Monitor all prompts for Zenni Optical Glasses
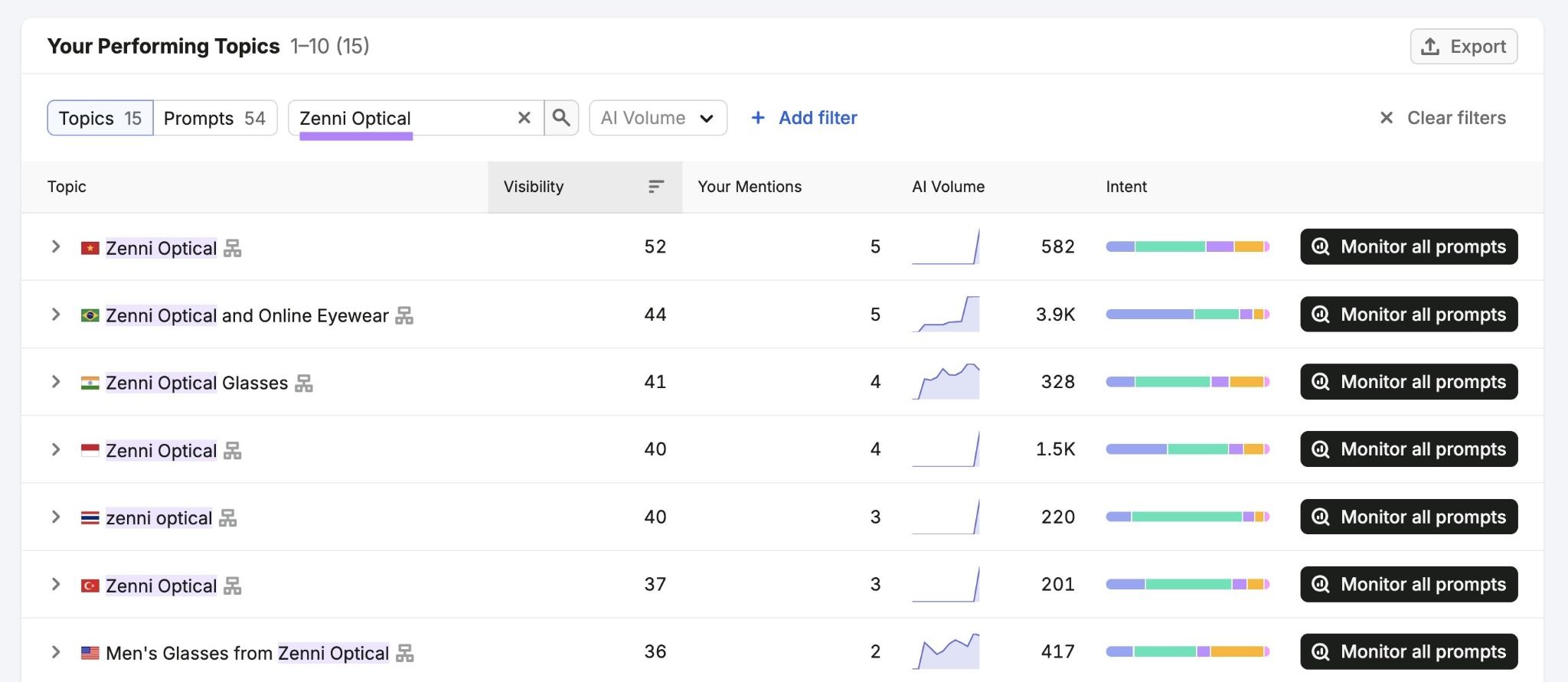 (x=1409, y=382)
